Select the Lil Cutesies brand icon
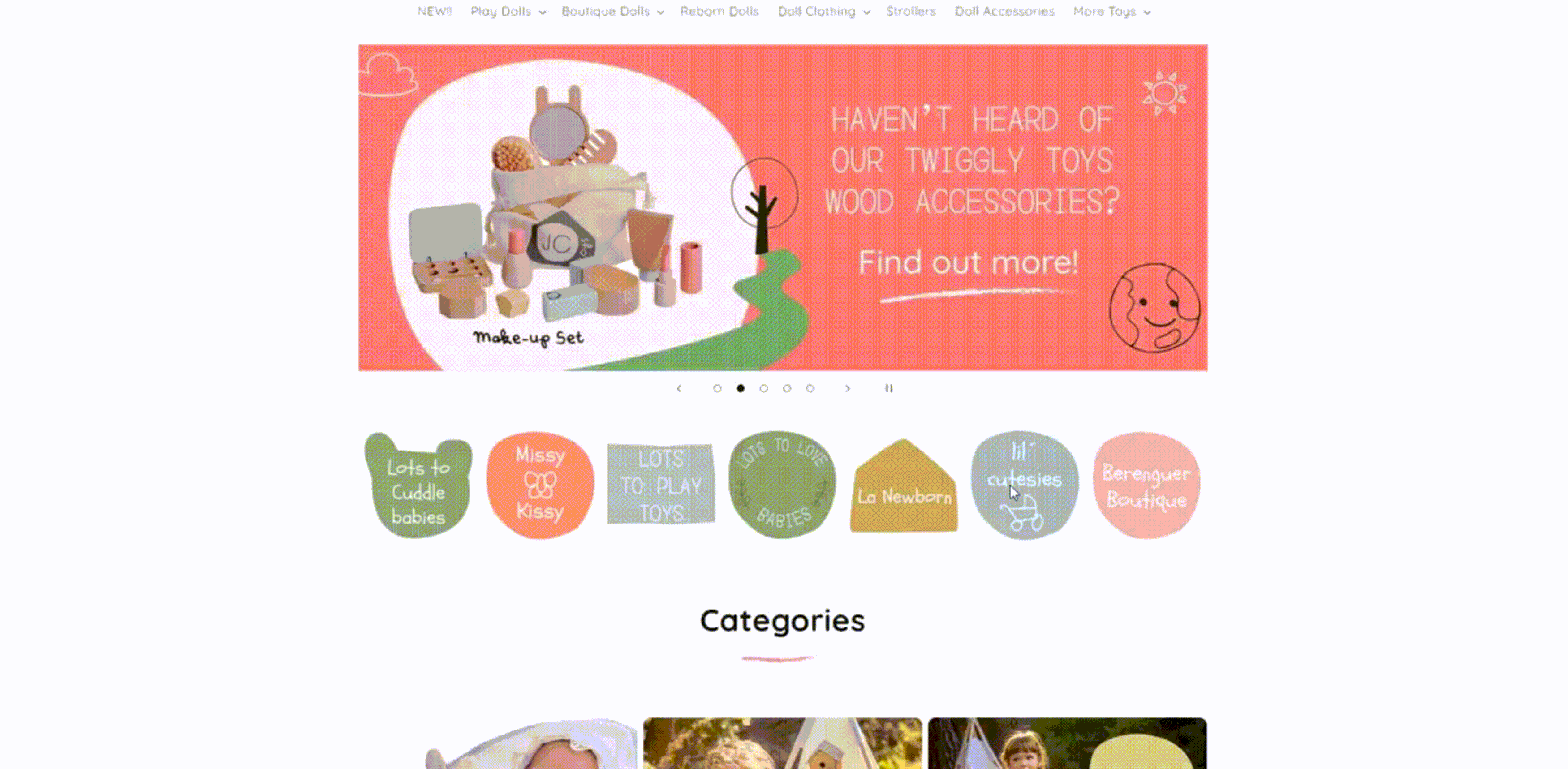 (x=1024, y=484)
